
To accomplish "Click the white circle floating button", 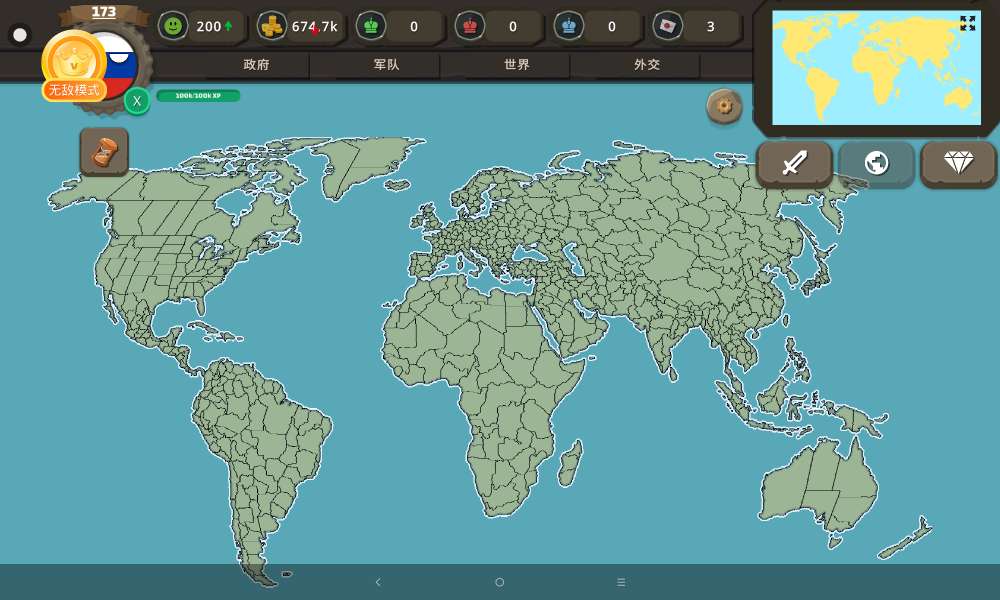I will click(20, 34).
